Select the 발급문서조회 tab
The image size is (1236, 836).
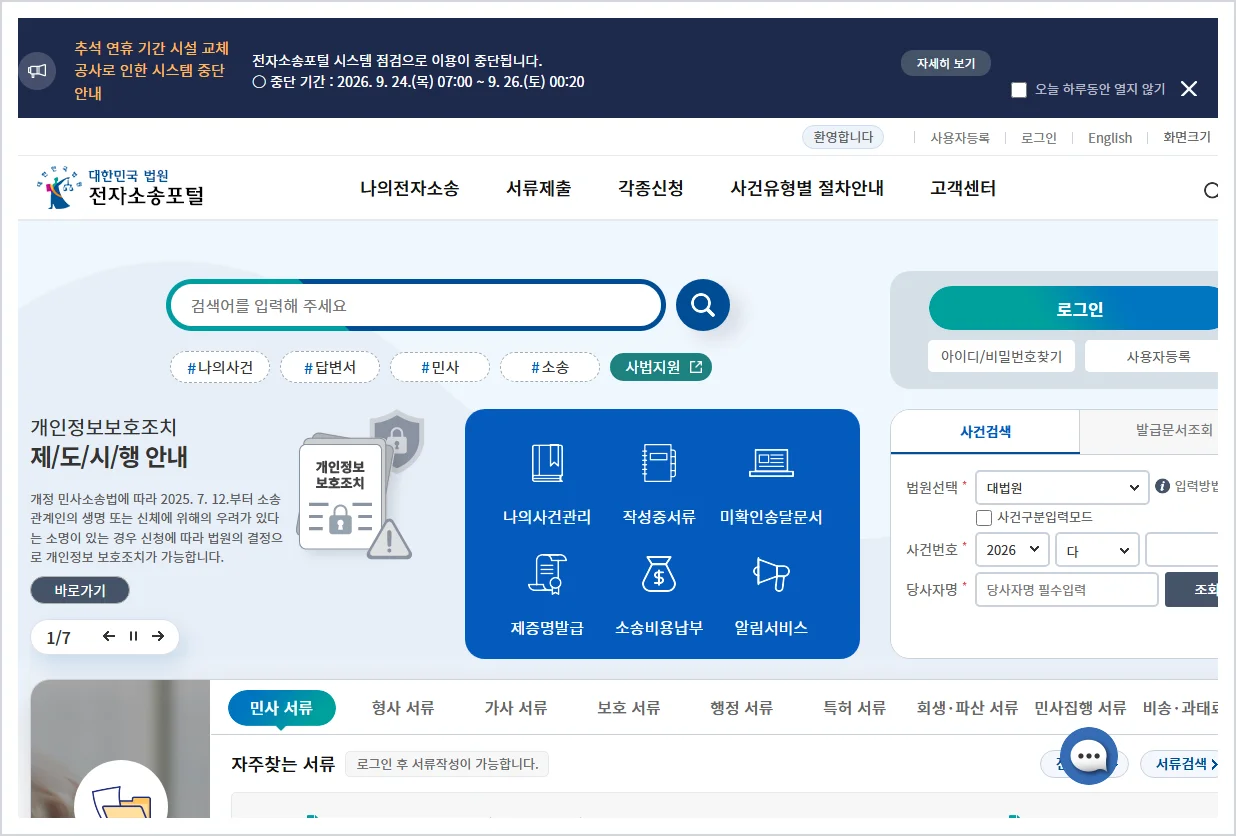1150,431
